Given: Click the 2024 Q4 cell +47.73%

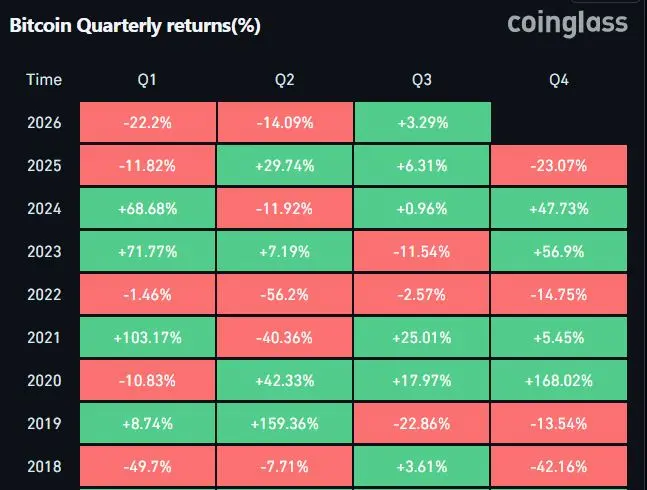Looking at the screenshot, I should pos(559,208).
